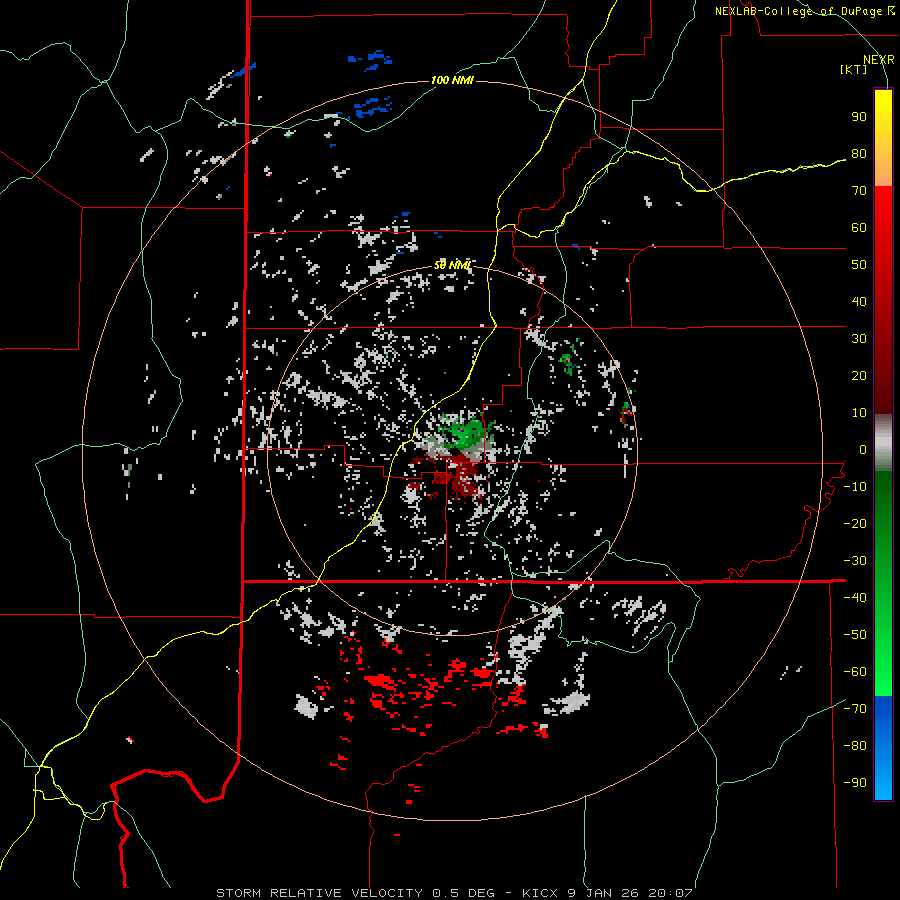Click the Storm Relative Velocity caption at bottom
This screenshot has height=900, width=900.
click(454, 893)
